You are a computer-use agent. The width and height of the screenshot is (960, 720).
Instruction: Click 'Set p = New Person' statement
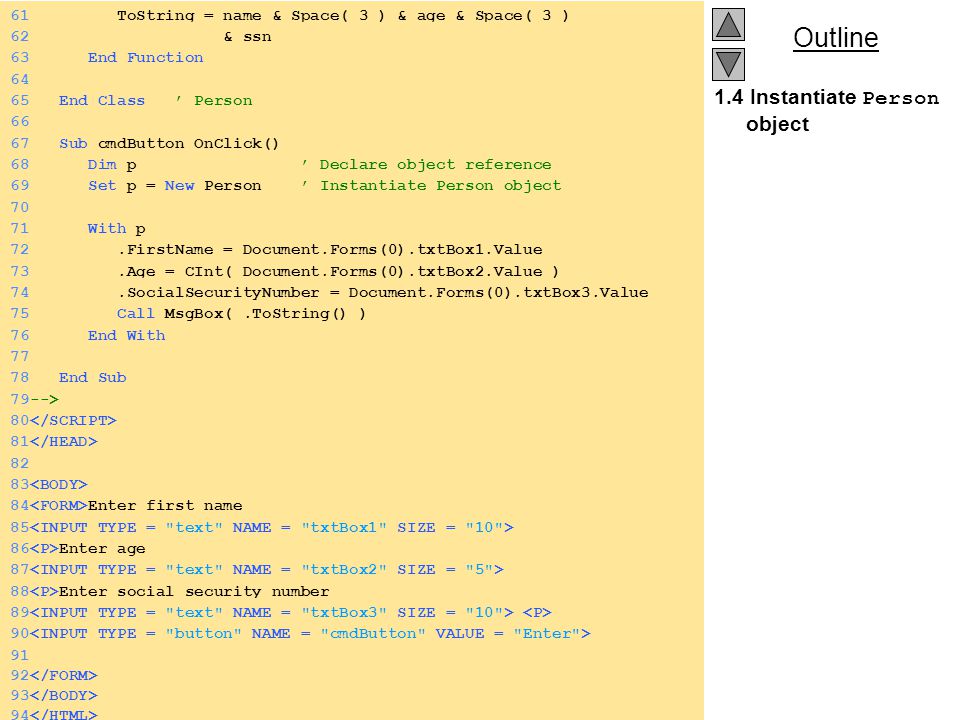click(x=174, y=186)
